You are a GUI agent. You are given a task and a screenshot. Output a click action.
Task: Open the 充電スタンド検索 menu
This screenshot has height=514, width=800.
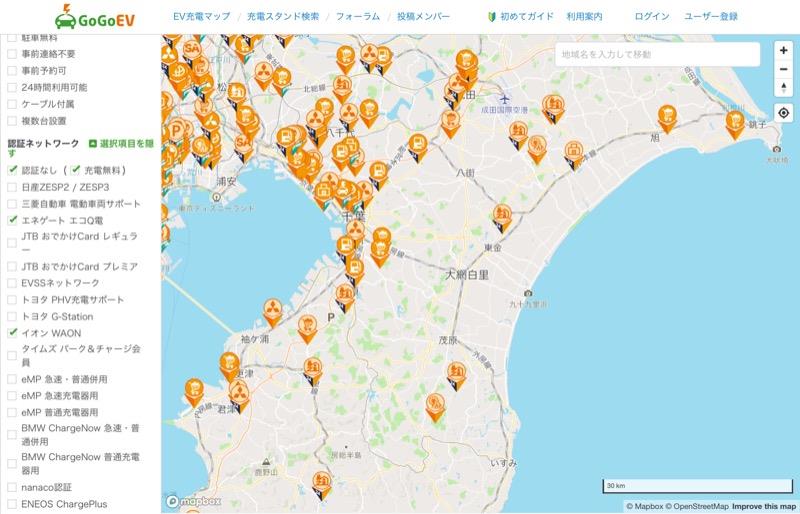tap(283, 16)
